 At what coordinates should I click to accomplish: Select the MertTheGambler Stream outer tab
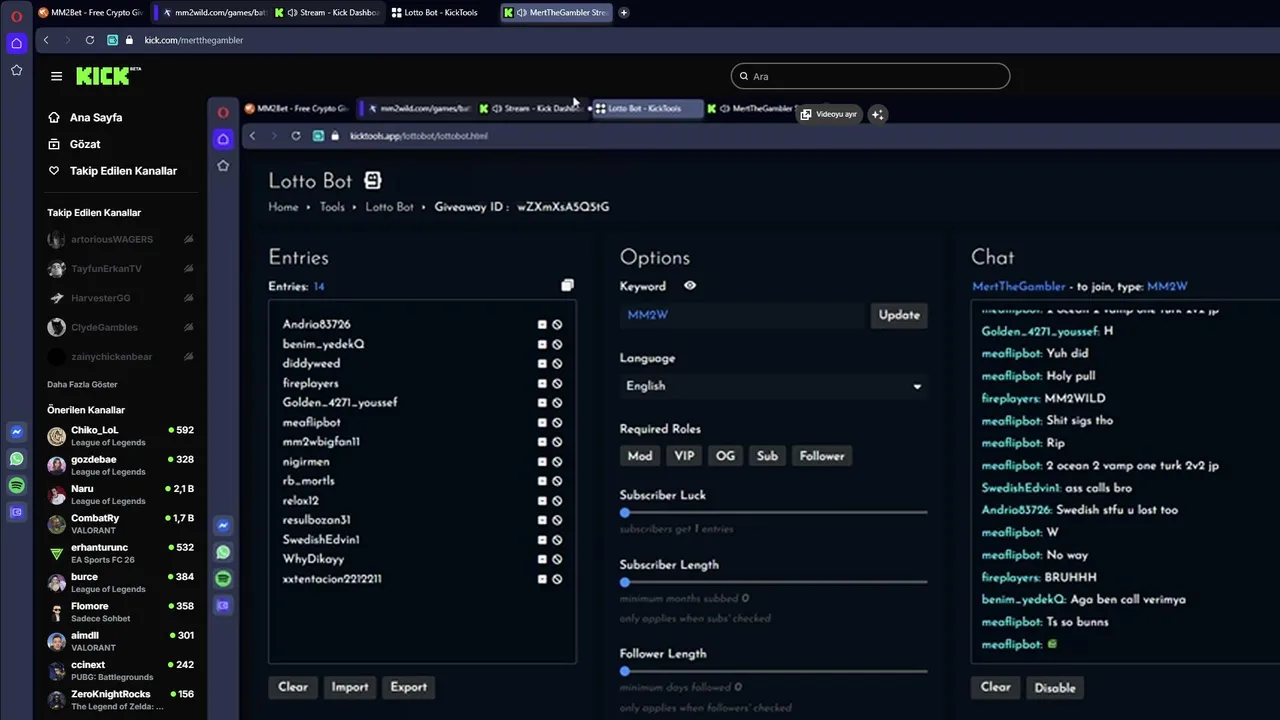556,13
